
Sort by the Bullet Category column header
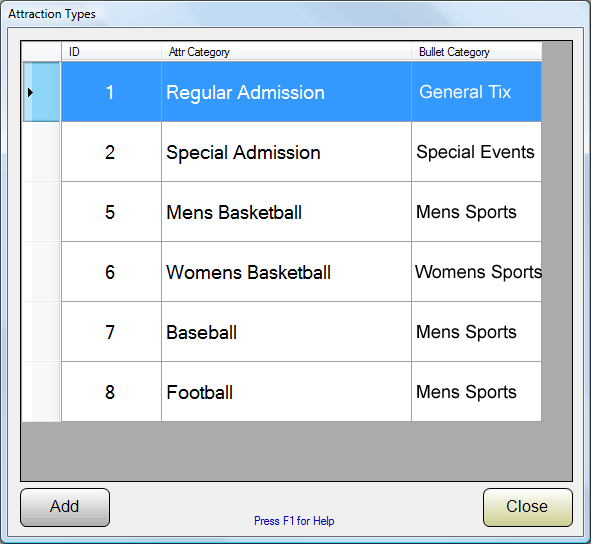pyautogui.click(x=476, y=52)
